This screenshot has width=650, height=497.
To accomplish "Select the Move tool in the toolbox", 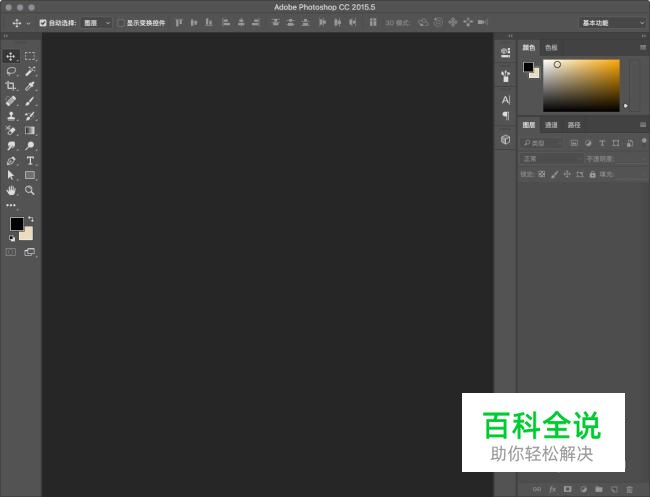I will (x=11, y=57).
